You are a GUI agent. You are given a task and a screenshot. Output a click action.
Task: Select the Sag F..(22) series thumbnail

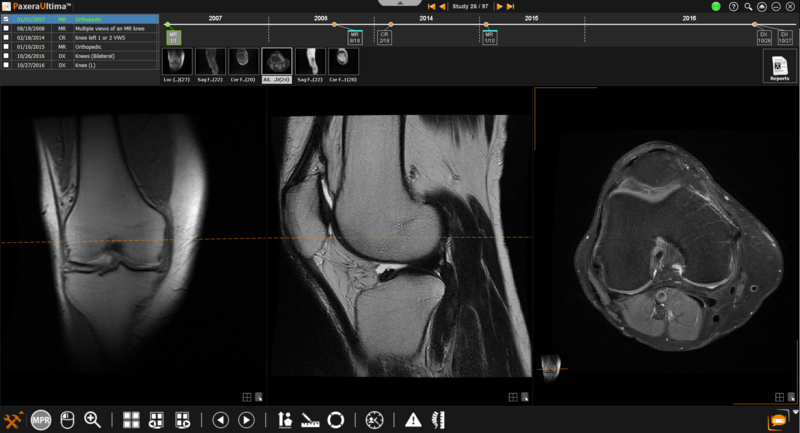coord(208,62)
